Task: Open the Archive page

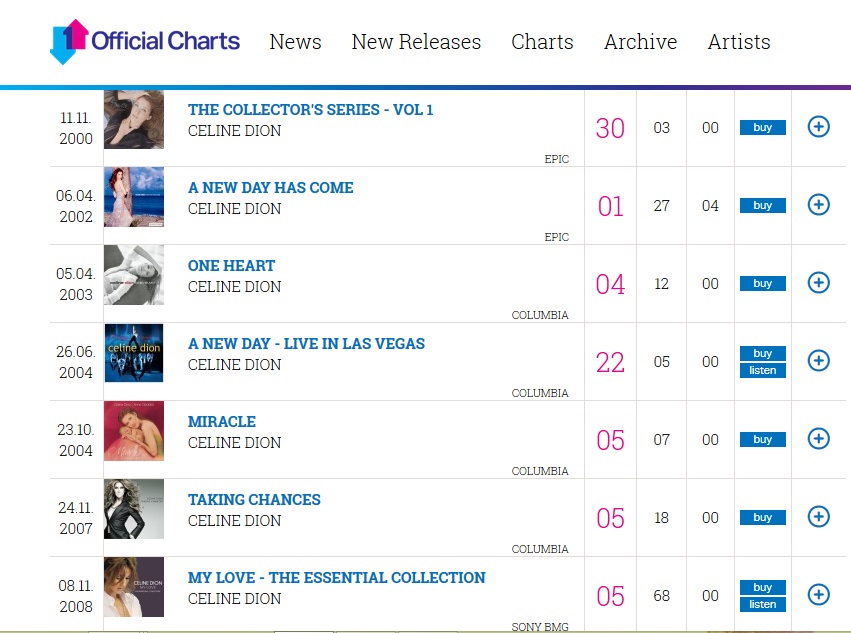Action: pos(640,42)
